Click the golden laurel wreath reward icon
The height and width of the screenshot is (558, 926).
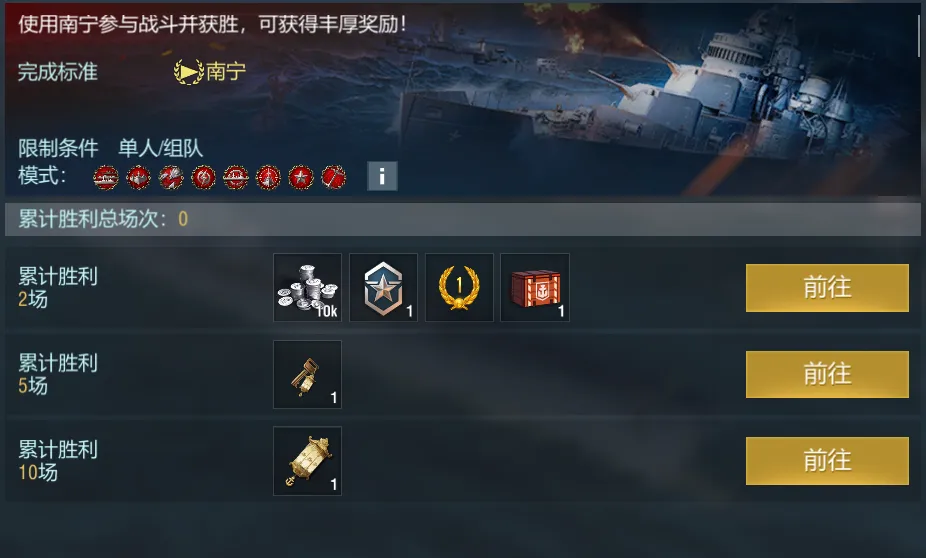click(x=459, y=288)
